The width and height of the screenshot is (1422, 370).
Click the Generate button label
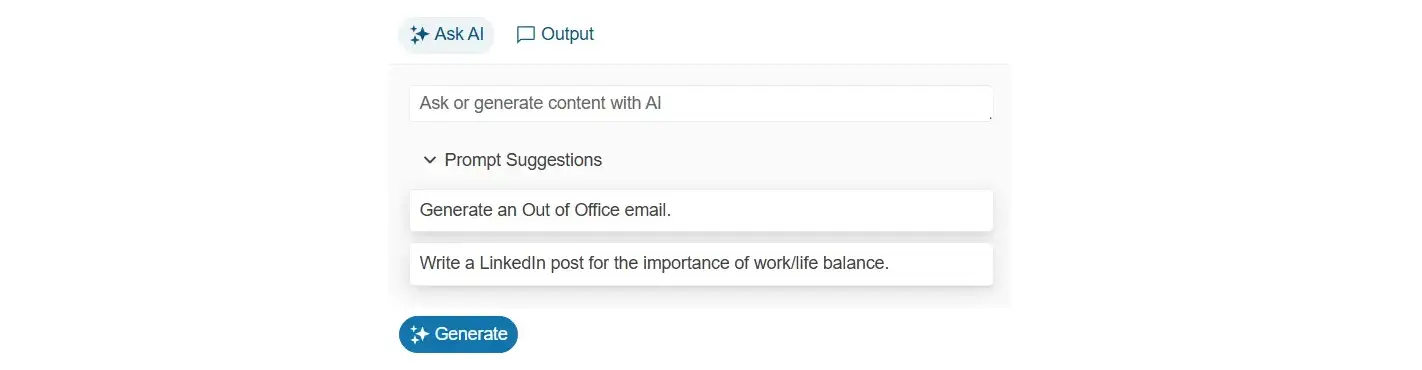pyautogui.click(x=471, y=335)
